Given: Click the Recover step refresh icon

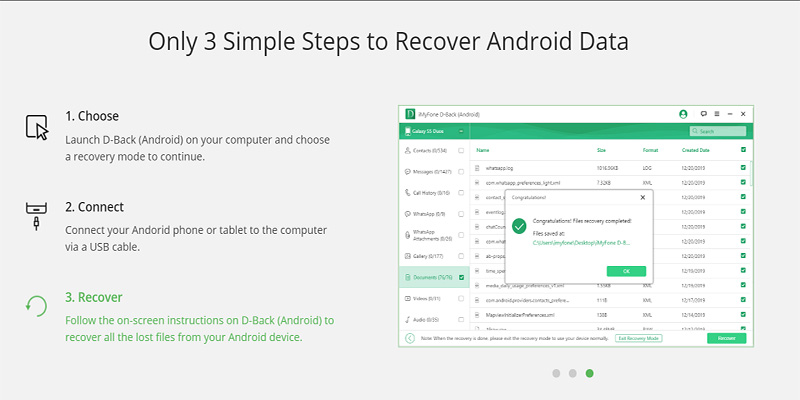Looking at the screenshot, I should (x=37, y=305).
